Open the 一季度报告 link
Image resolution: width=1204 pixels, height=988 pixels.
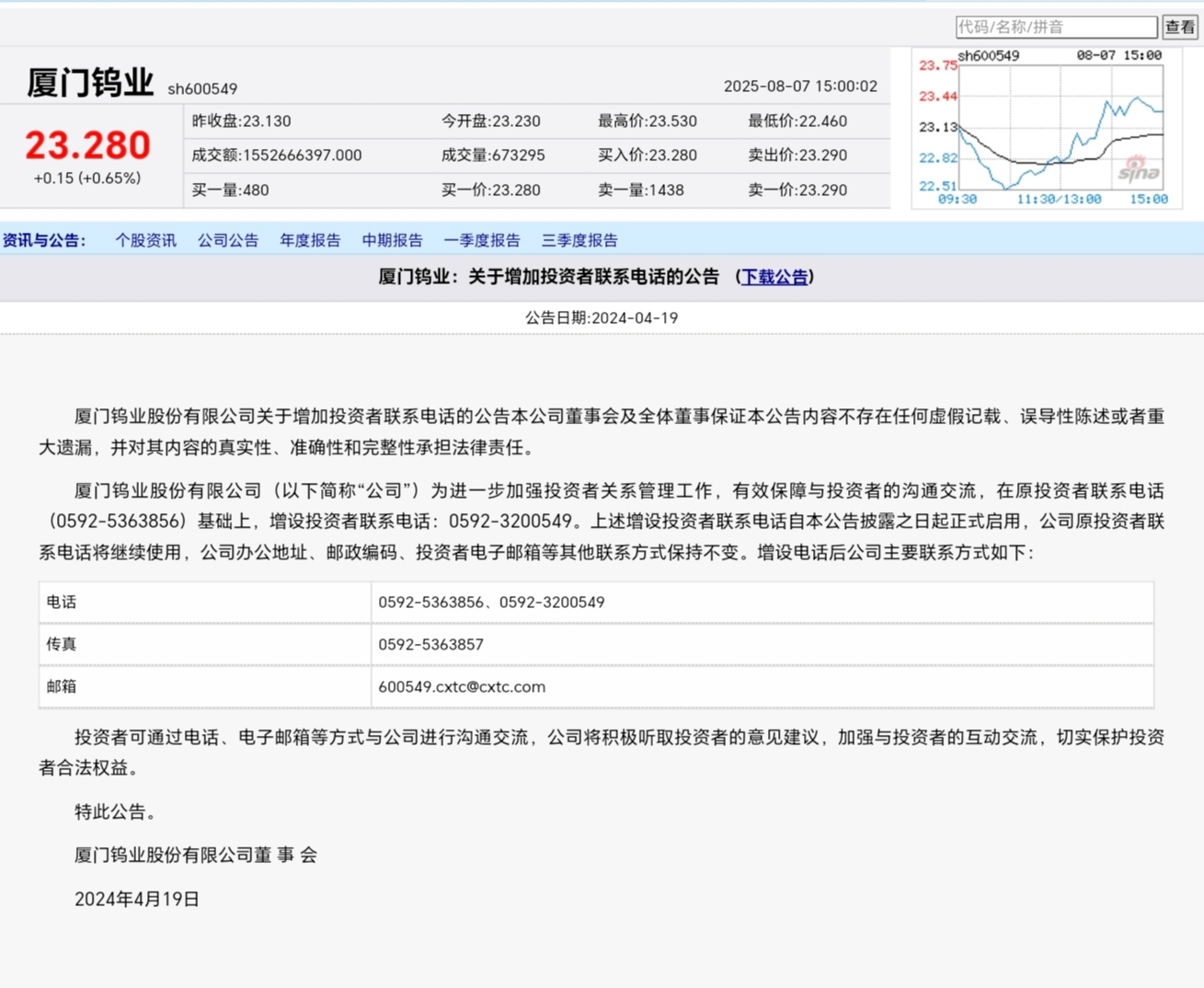coord(482,240)
